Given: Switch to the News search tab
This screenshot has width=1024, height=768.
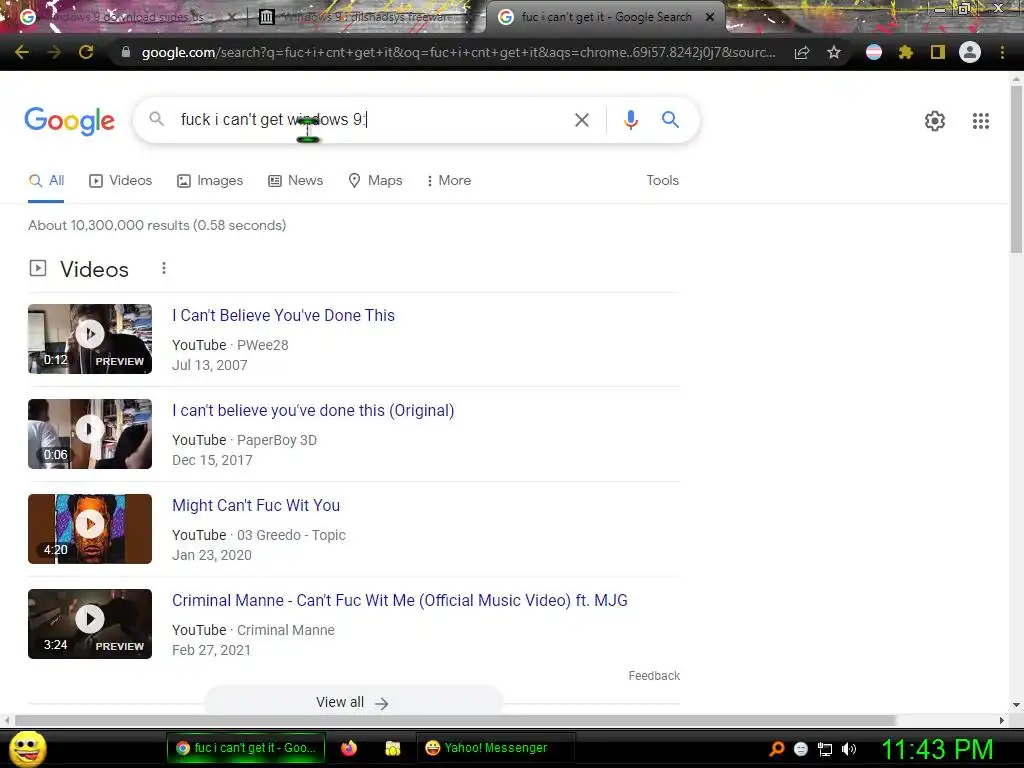Looking at the screenshot, I should click(295, 181).
